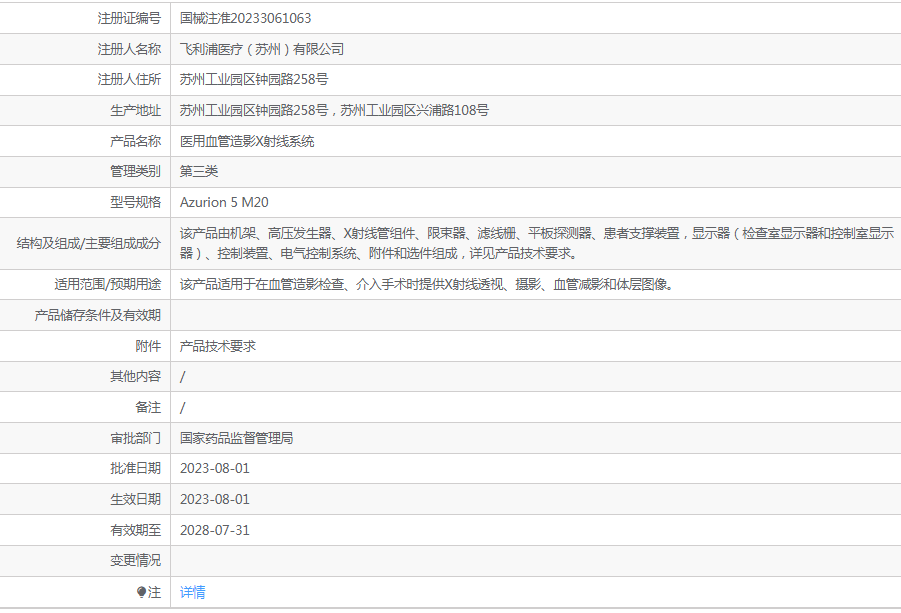Click approving department 国家药品监督管理局

point(237,438)
